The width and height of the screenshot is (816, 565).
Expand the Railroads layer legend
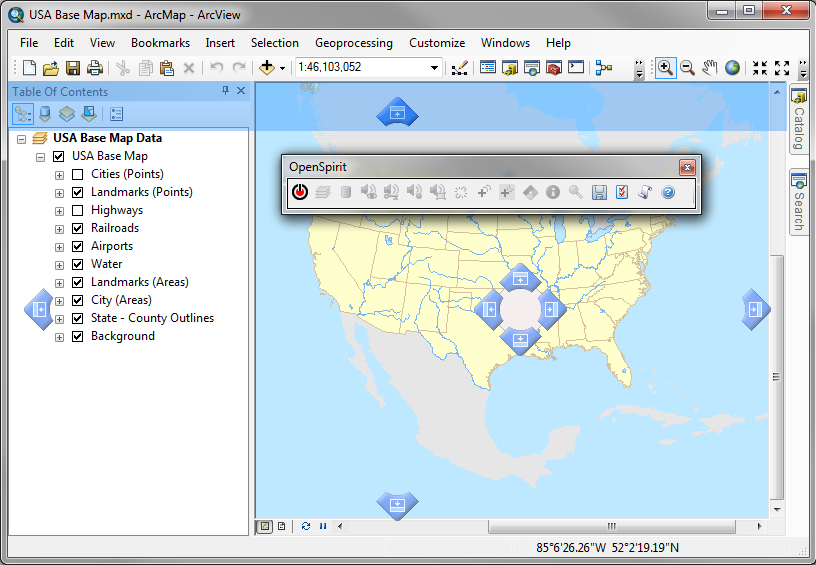click(59, 229)
